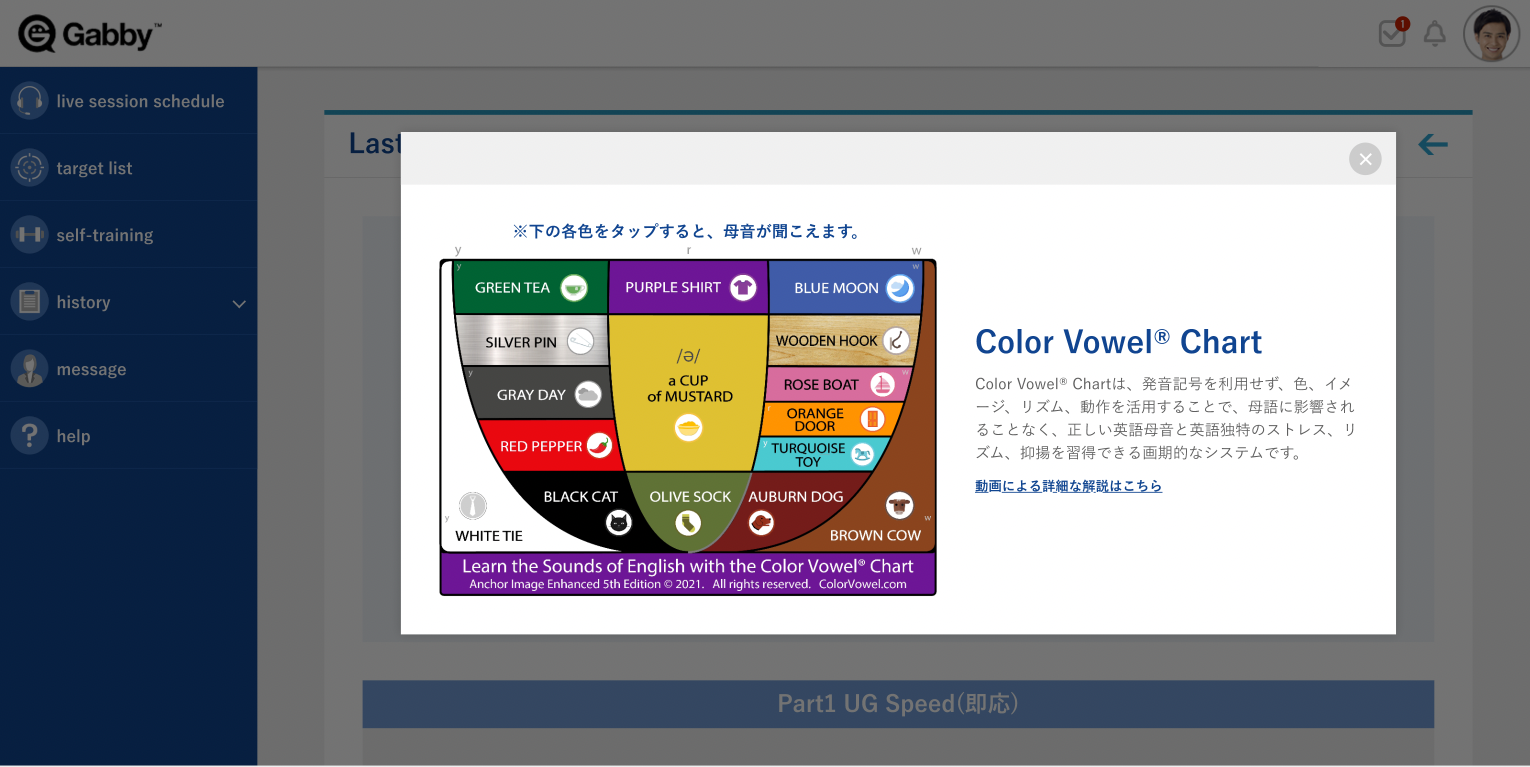Open the history menu item
This screenshot has height=767, width=1530.
point(129,302)
